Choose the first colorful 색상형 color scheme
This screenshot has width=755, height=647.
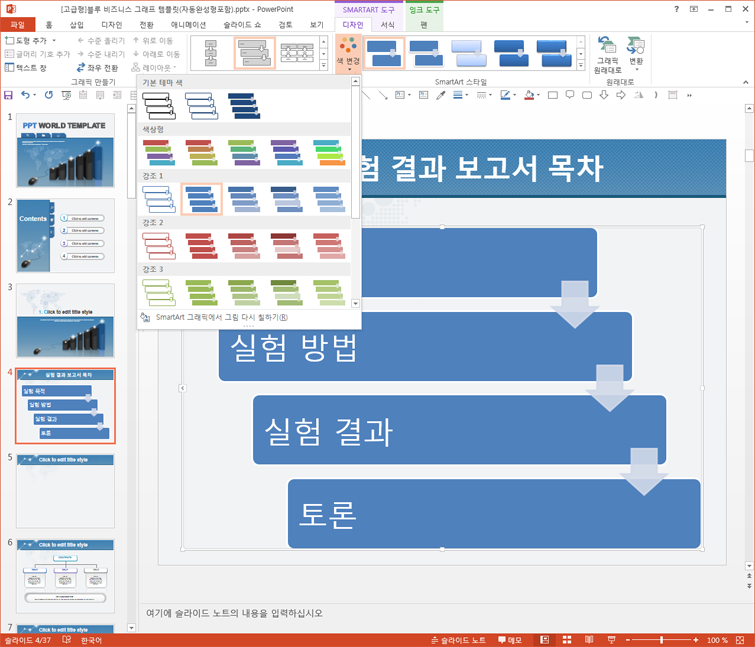(x=159, y=152)
